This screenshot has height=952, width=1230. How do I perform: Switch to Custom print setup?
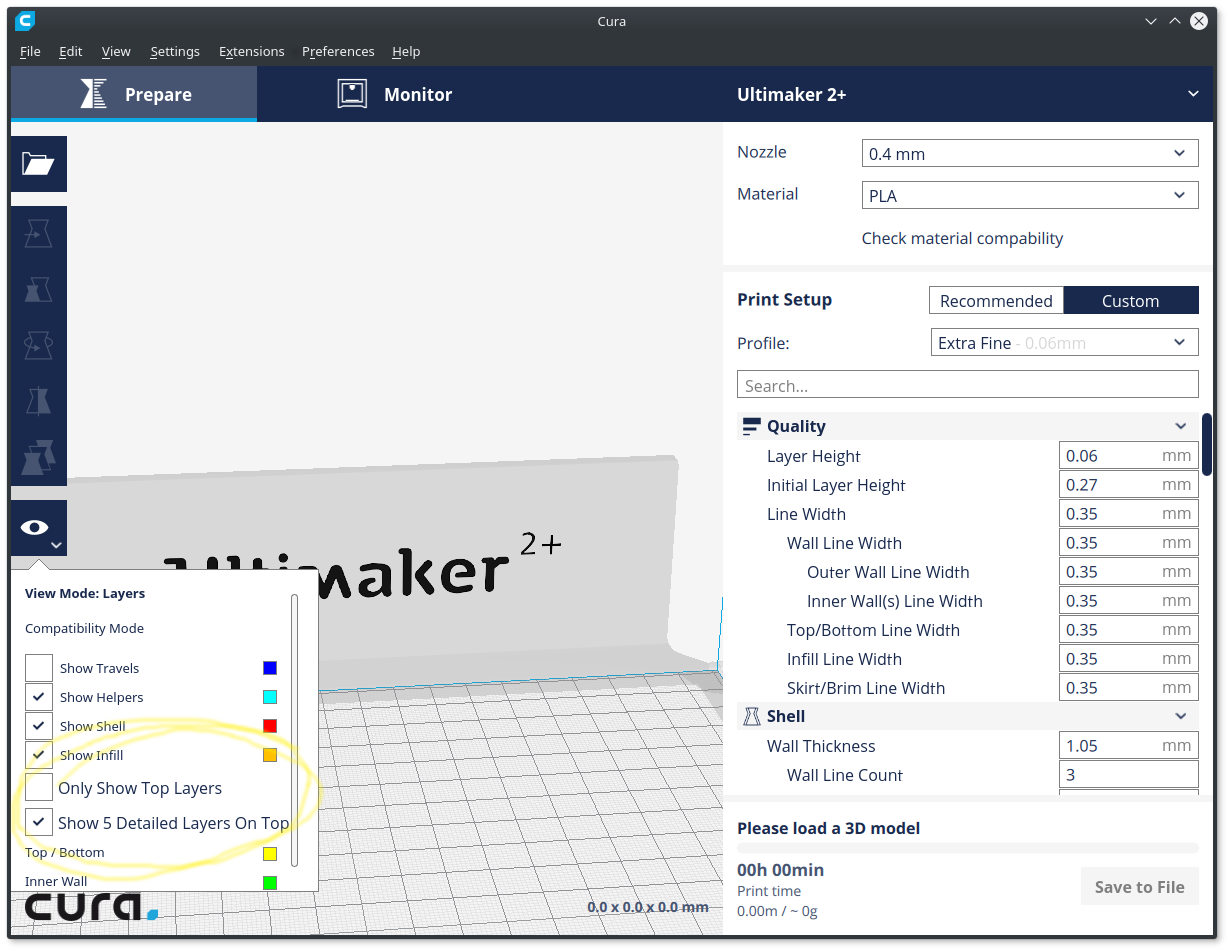pos(1131,300)
